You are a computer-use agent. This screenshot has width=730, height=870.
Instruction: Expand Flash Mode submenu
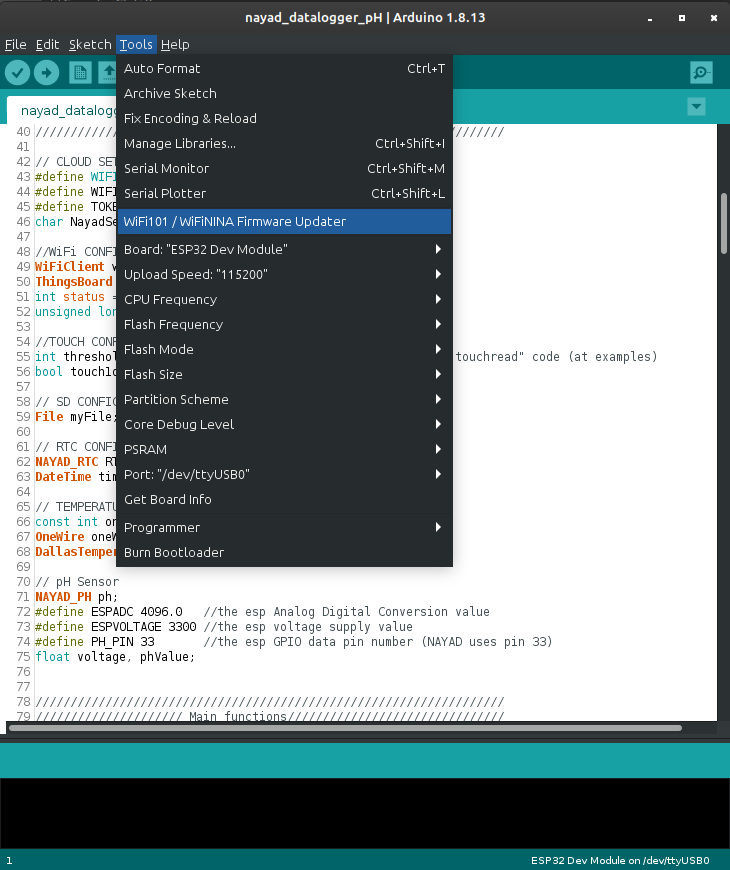pyautogui.click(x=284, y=349)
